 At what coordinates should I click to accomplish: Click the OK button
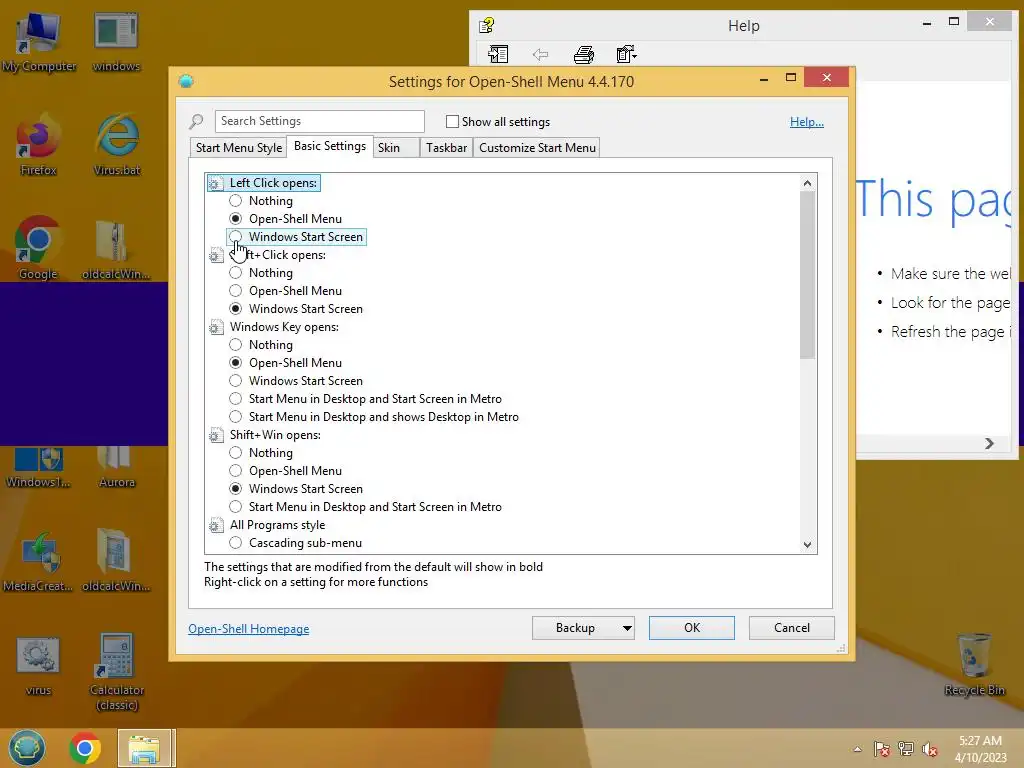click(x=692, y=628)
